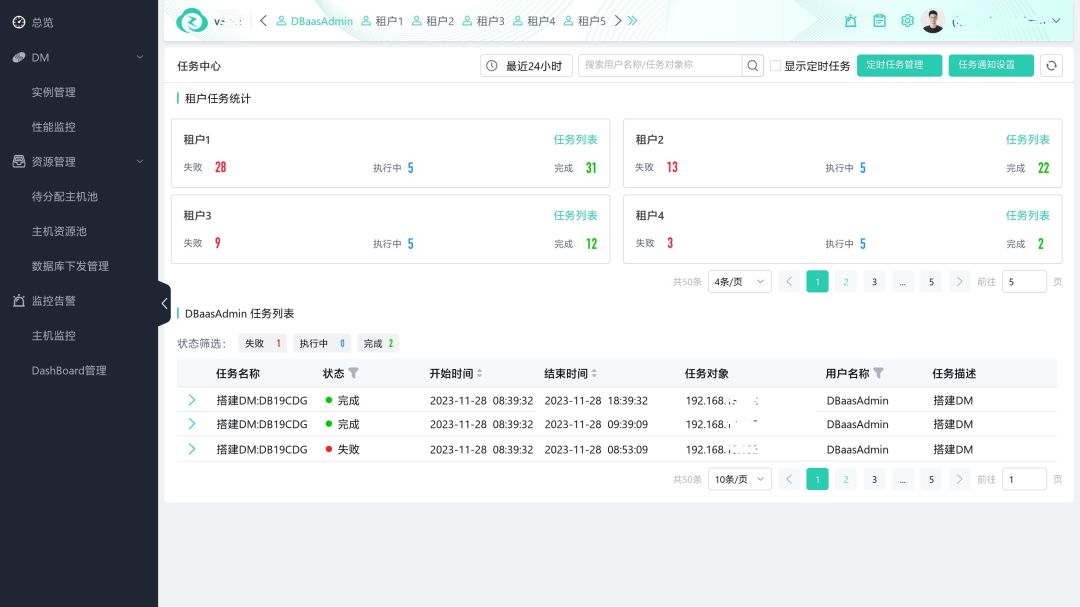Image resolution: width=1080 pixels, height=607 pixels.
Task: Switch to the 租户1 tab
Action: point(382,21)
